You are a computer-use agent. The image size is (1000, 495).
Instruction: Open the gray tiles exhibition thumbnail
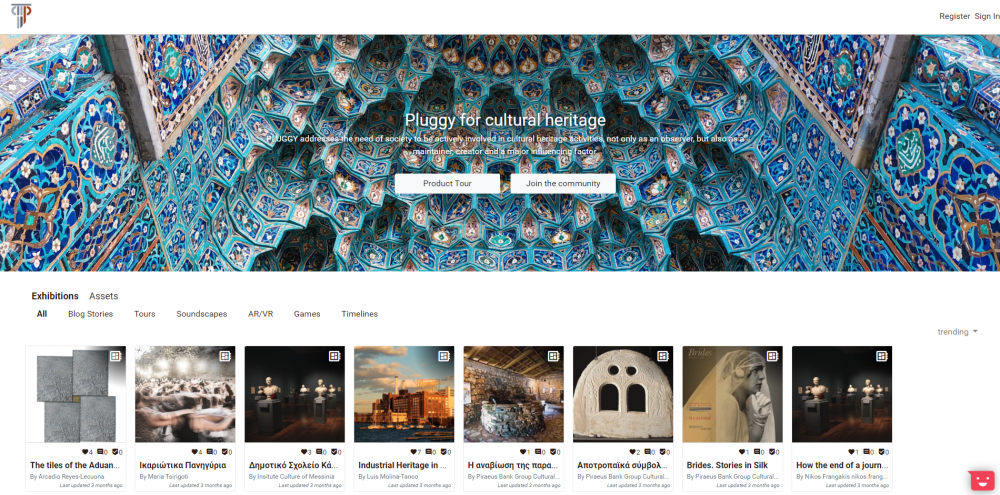coord(76,394)
